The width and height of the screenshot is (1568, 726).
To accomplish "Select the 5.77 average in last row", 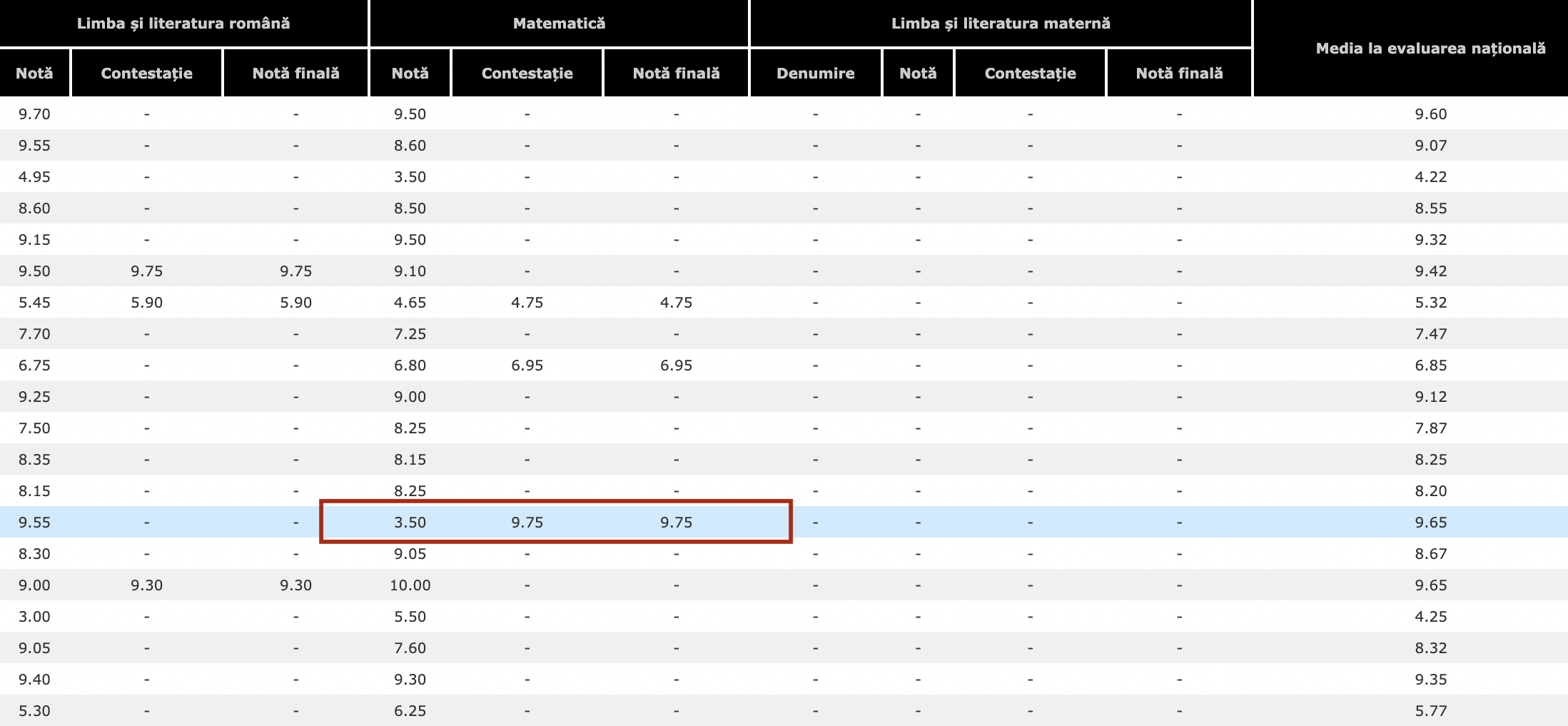I will tap(1430, 711).
